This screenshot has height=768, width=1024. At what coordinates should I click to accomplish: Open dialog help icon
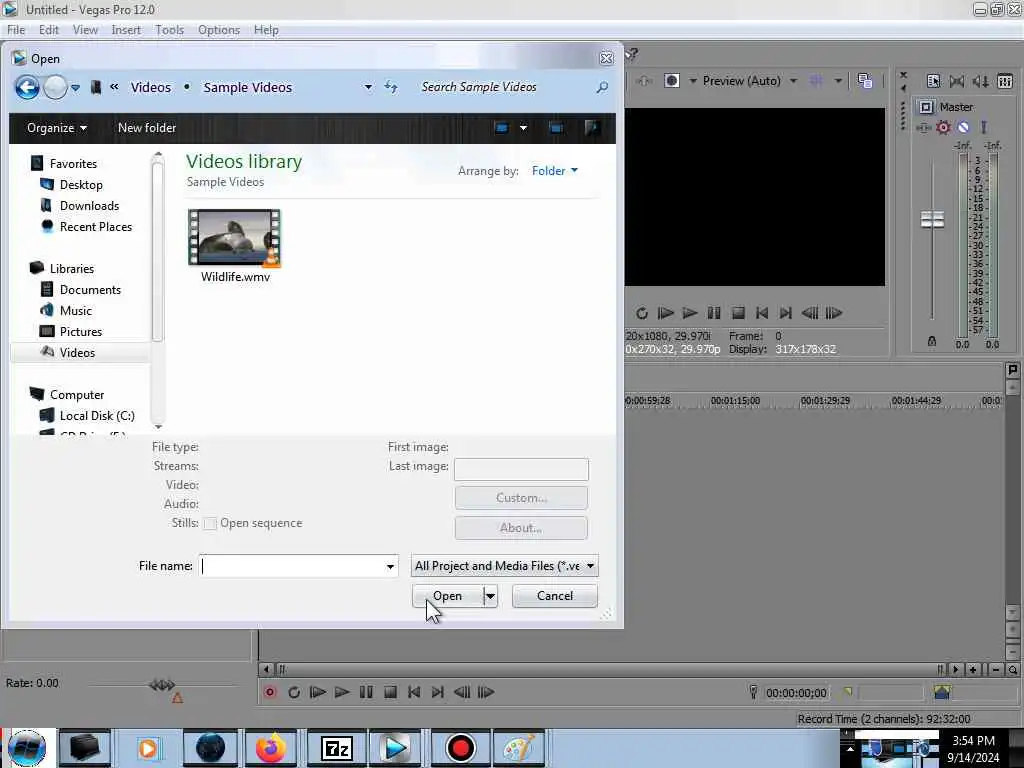(x=592, y=128)
